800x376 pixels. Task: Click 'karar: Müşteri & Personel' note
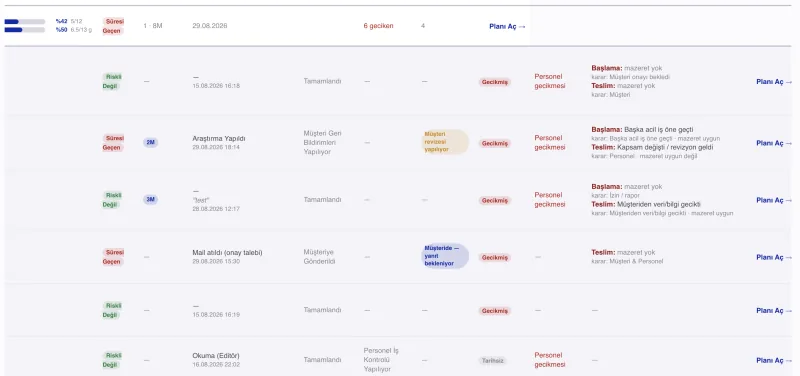point(627,261)
